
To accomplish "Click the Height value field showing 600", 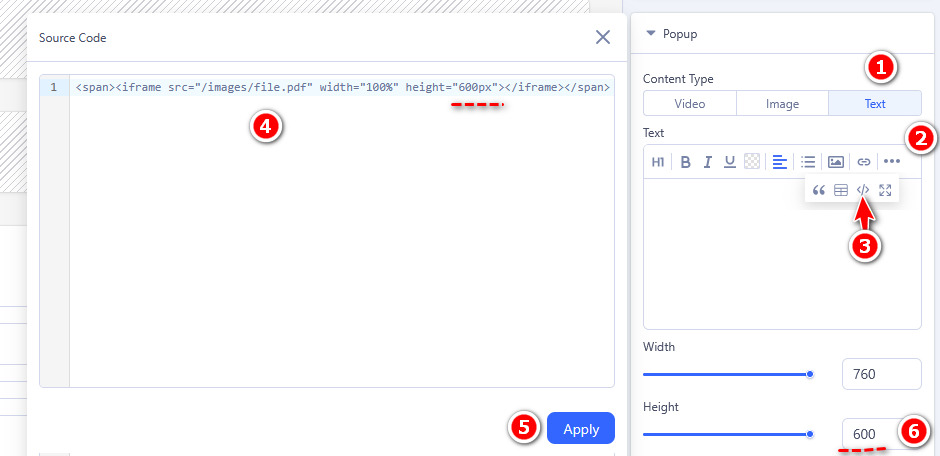I will [881, 434].
